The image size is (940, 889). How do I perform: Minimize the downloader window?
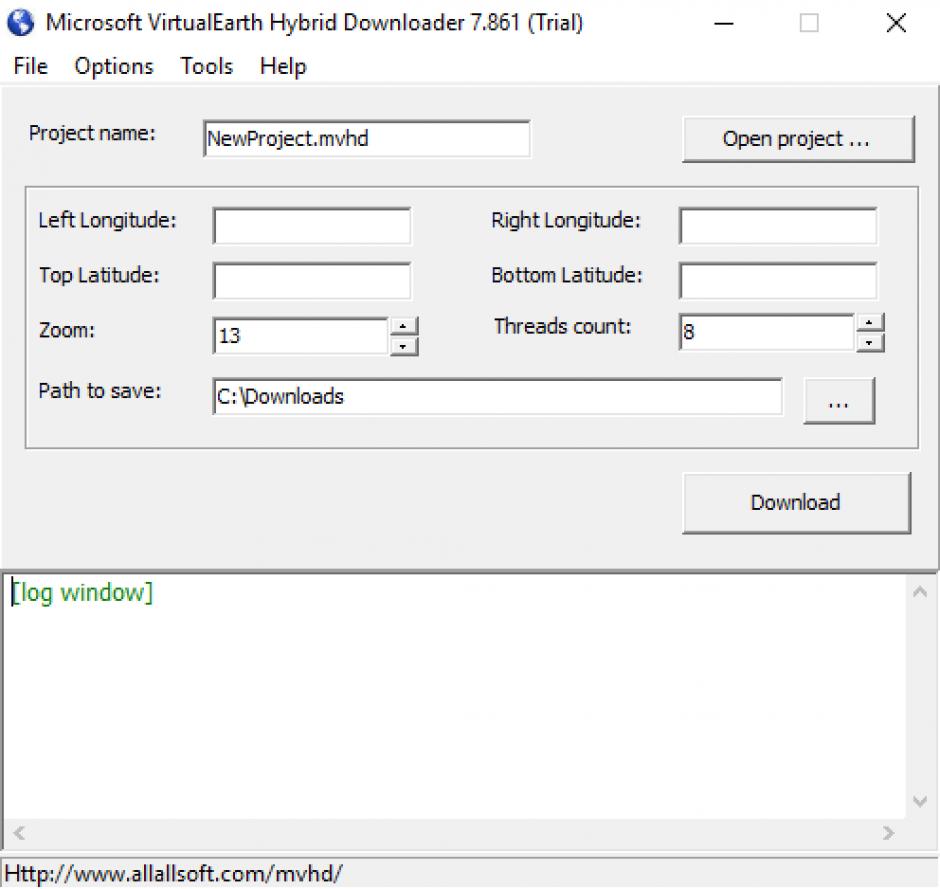coord(724,23)
